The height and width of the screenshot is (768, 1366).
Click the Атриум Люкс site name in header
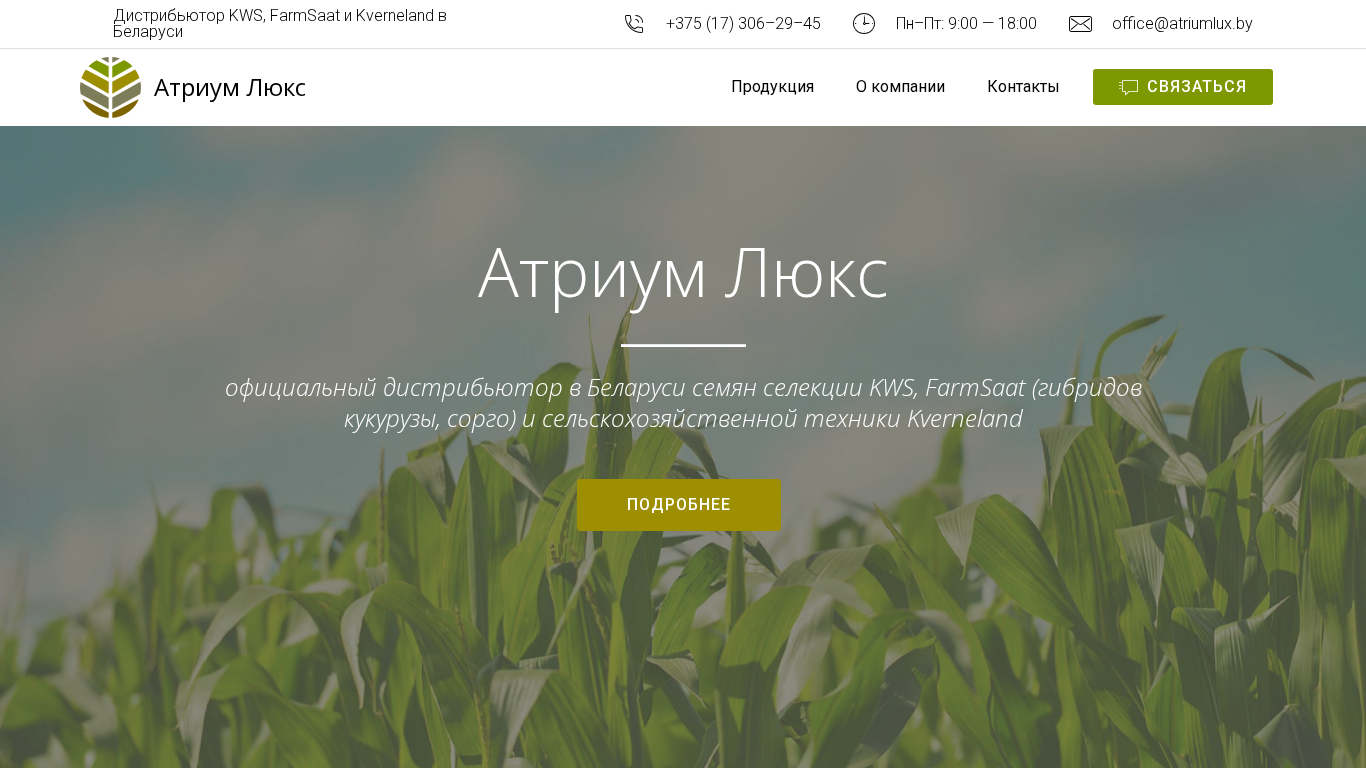pos(230,87)
